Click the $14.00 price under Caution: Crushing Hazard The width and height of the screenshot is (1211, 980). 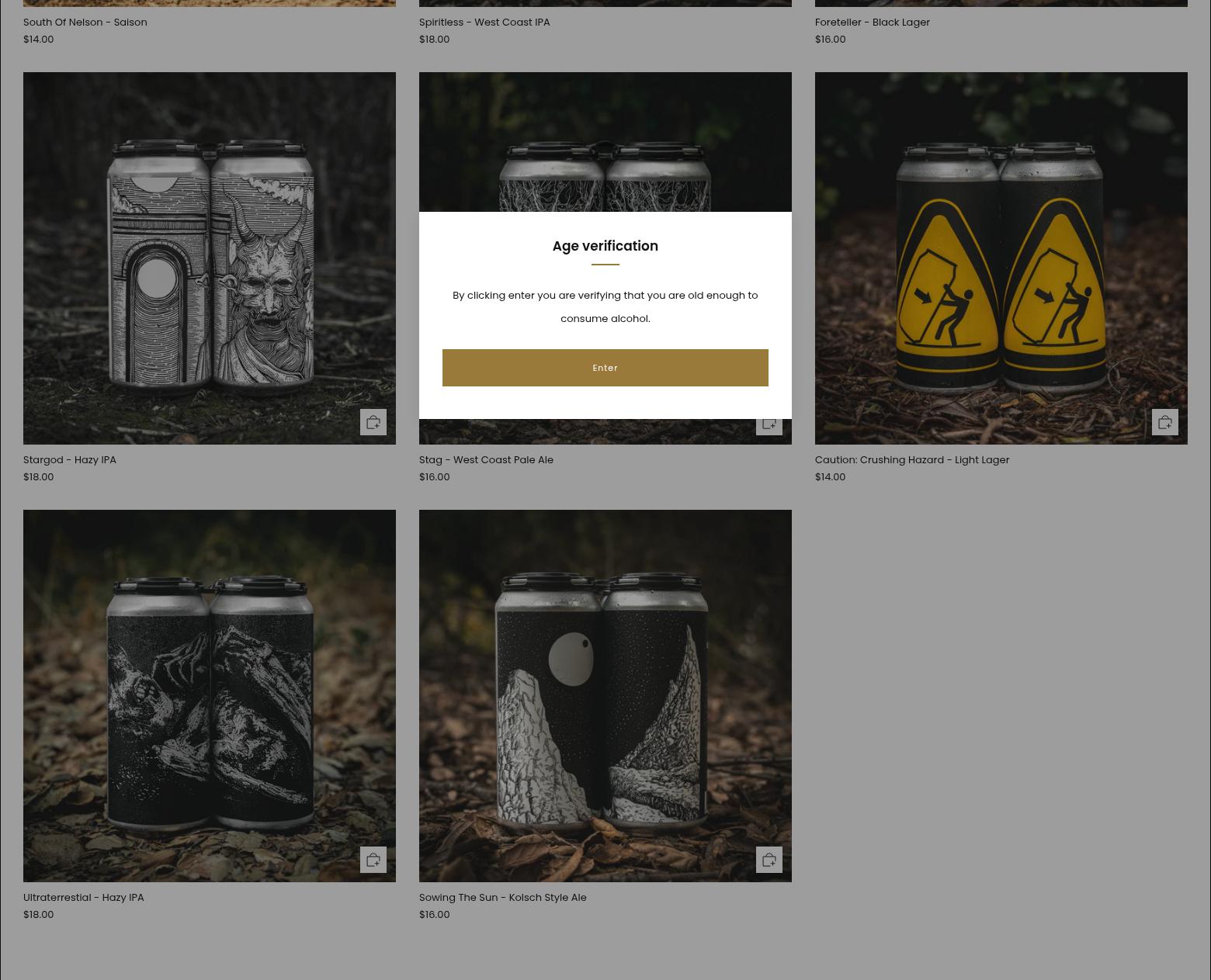click(x=830, y=477)
